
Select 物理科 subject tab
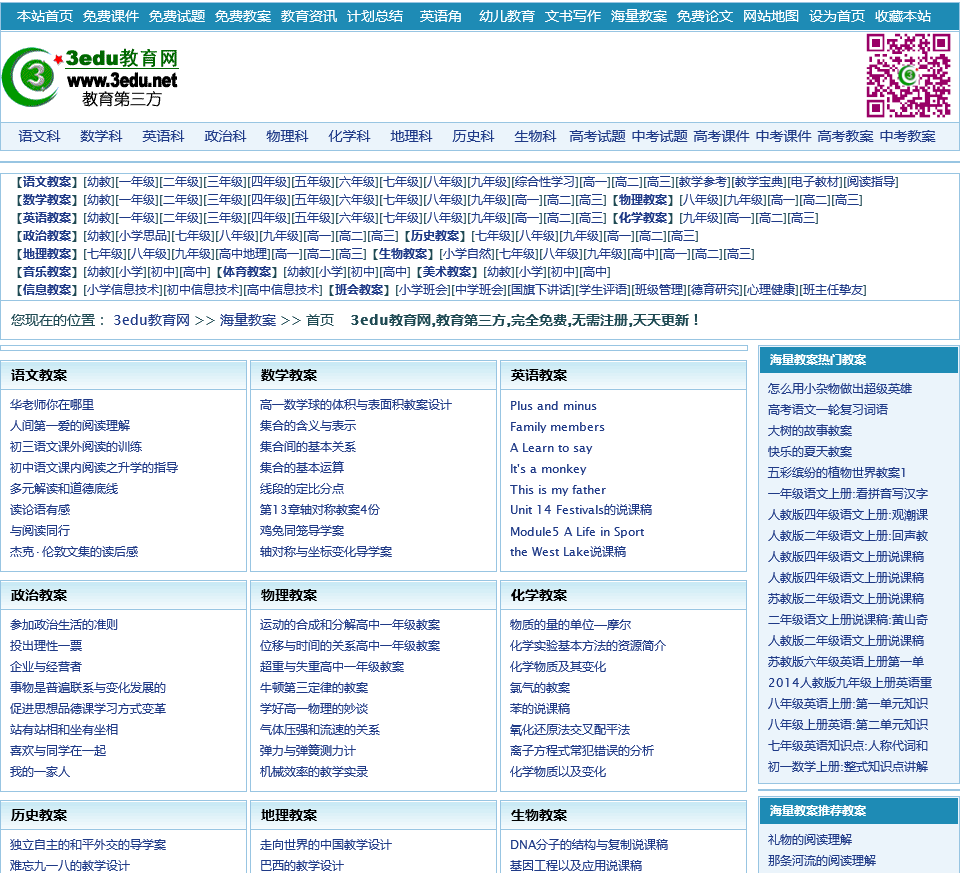[x=287, y=136]
